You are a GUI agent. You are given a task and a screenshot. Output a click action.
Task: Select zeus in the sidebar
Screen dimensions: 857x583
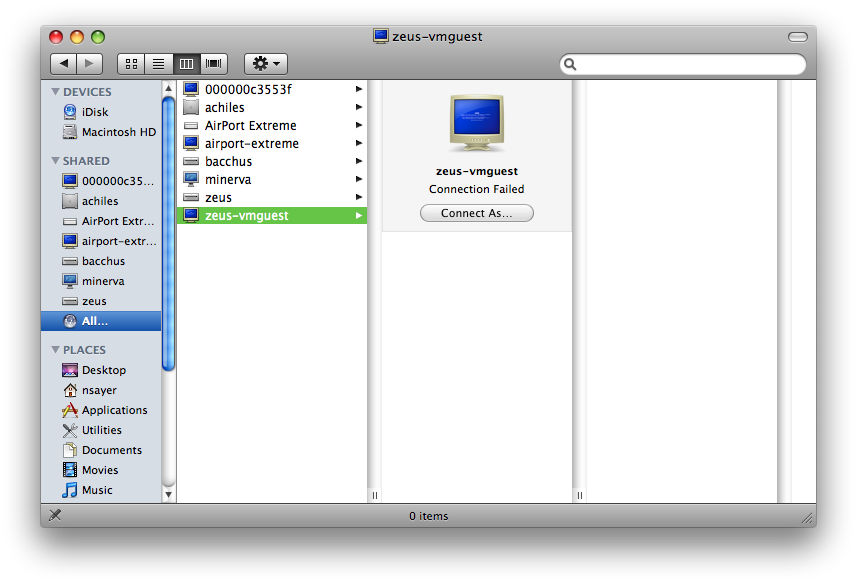pos(101,301)
